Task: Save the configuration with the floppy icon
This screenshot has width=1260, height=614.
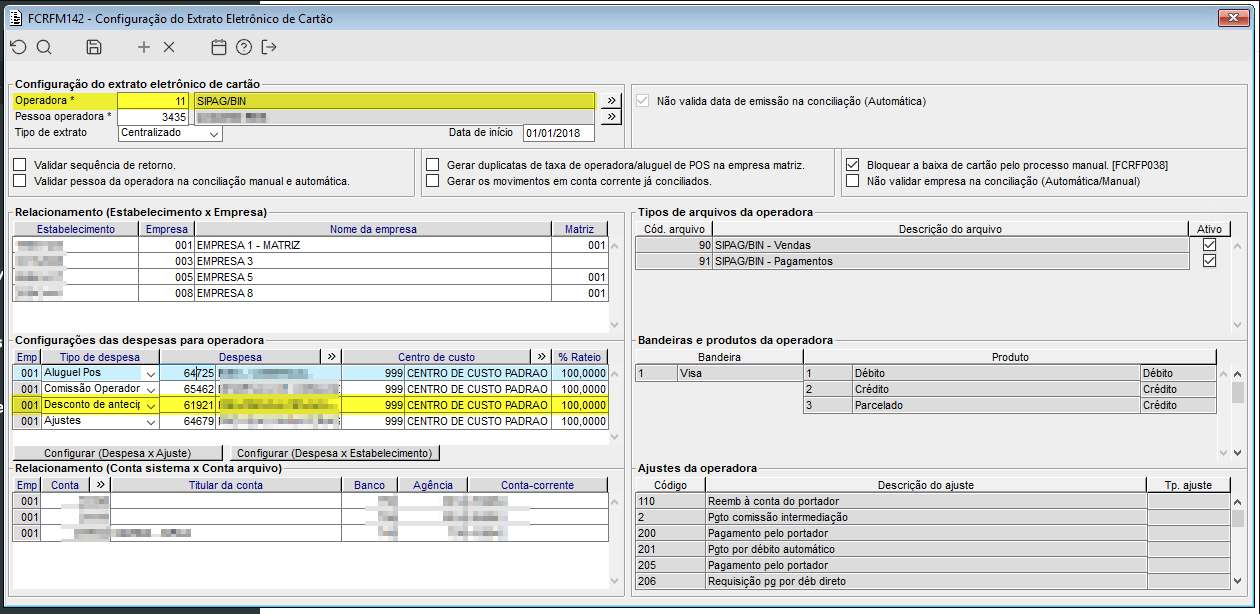Action: point(94,47)
